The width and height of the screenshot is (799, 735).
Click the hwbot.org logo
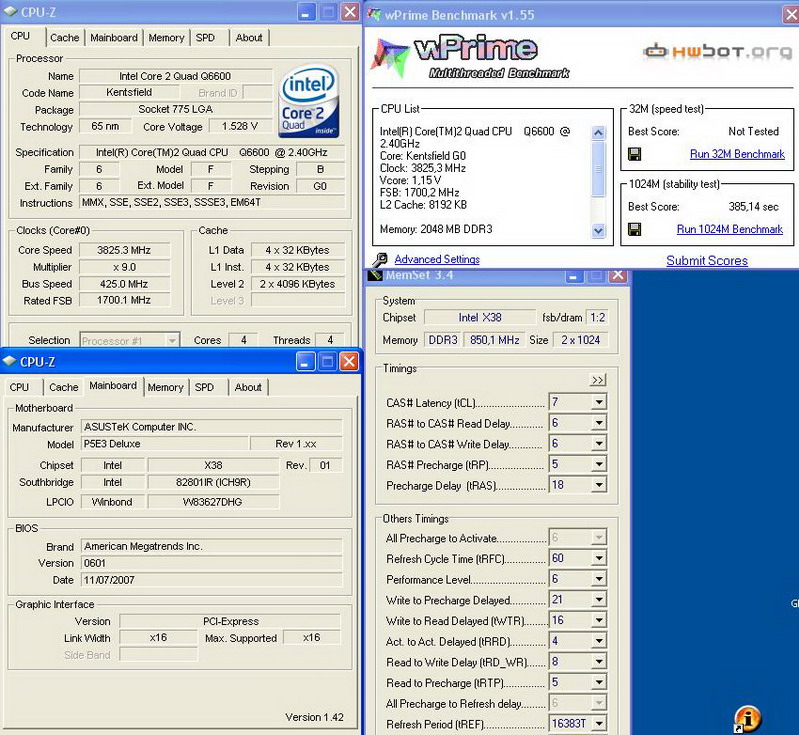coord(717,51)
